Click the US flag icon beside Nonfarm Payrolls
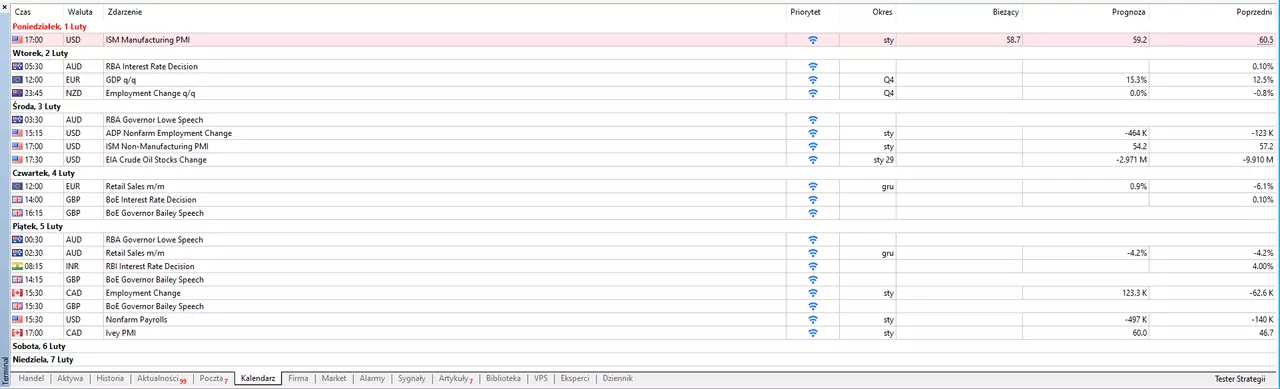 pyautogui.click(x=17, y=320)
